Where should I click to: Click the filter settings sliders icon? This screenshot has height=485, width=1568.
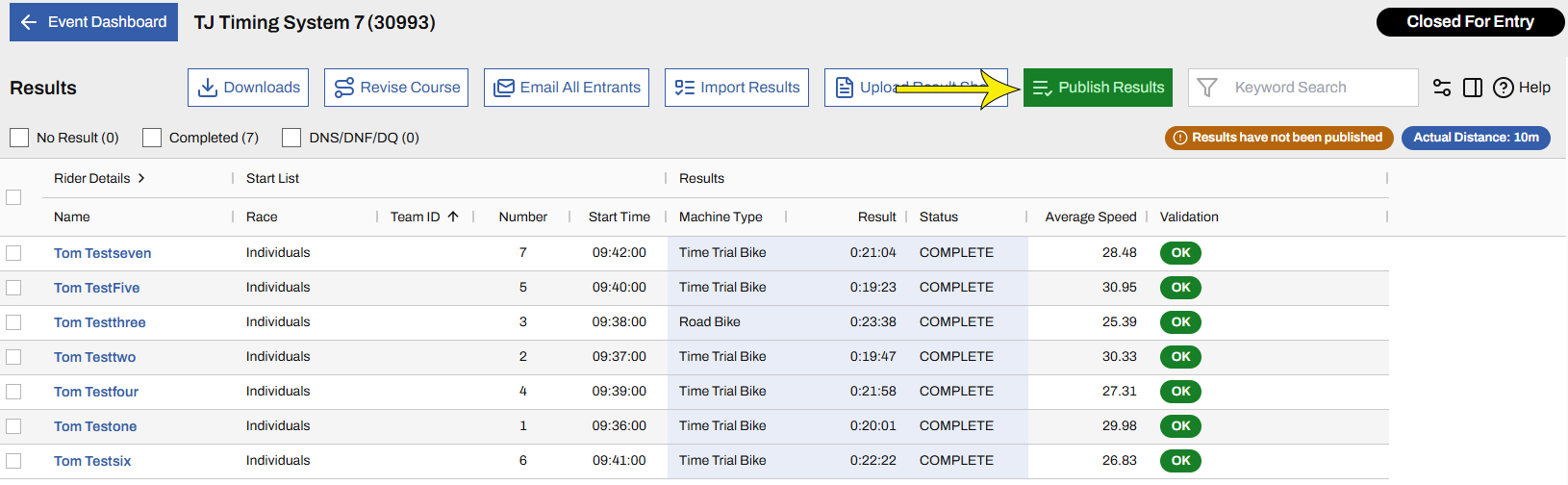pyautogui.click(x=1442, y=88)
